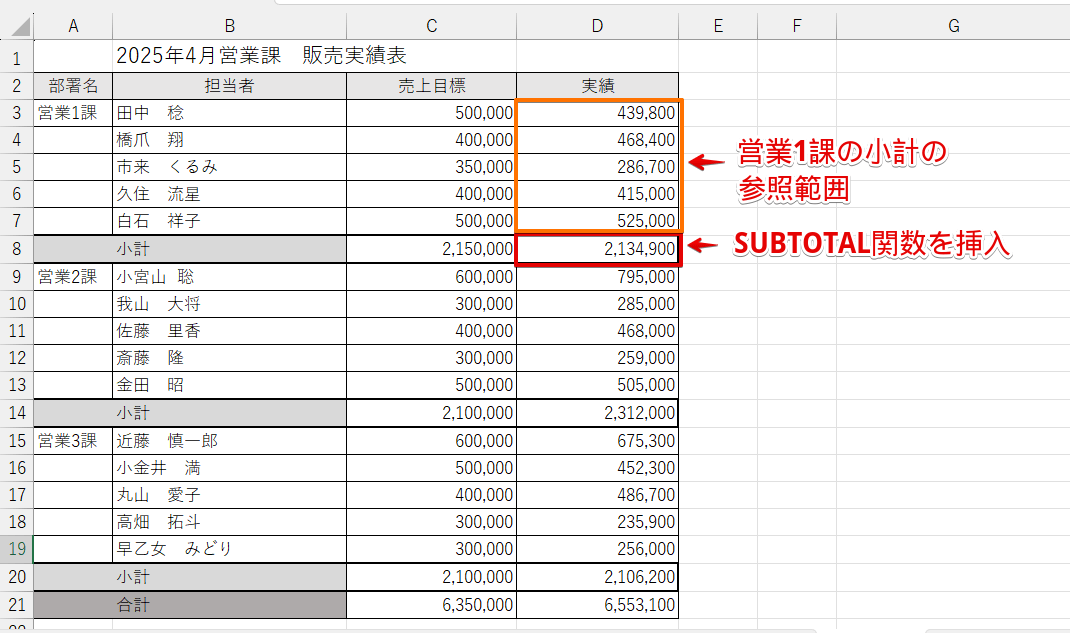Select cell with 丸山 愛子
Image resolution: width=1070 pixels, height=633 pixels.
(x=229, y=495)
